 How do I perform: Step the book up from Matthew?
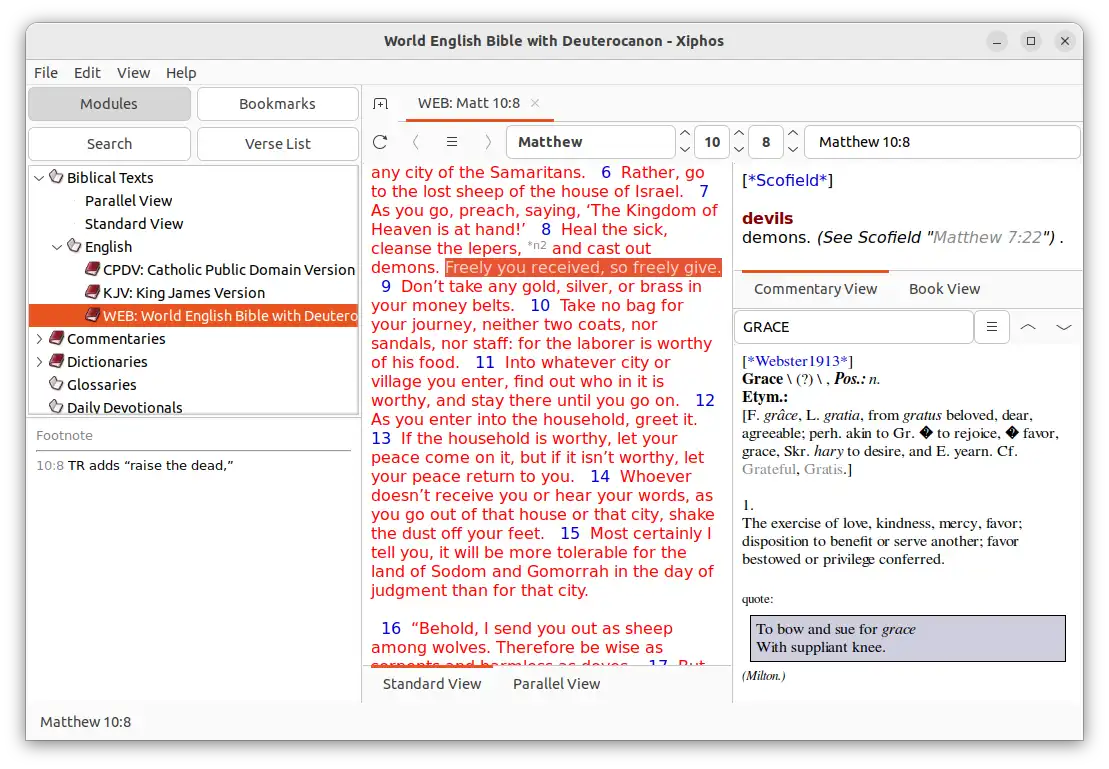685,133
